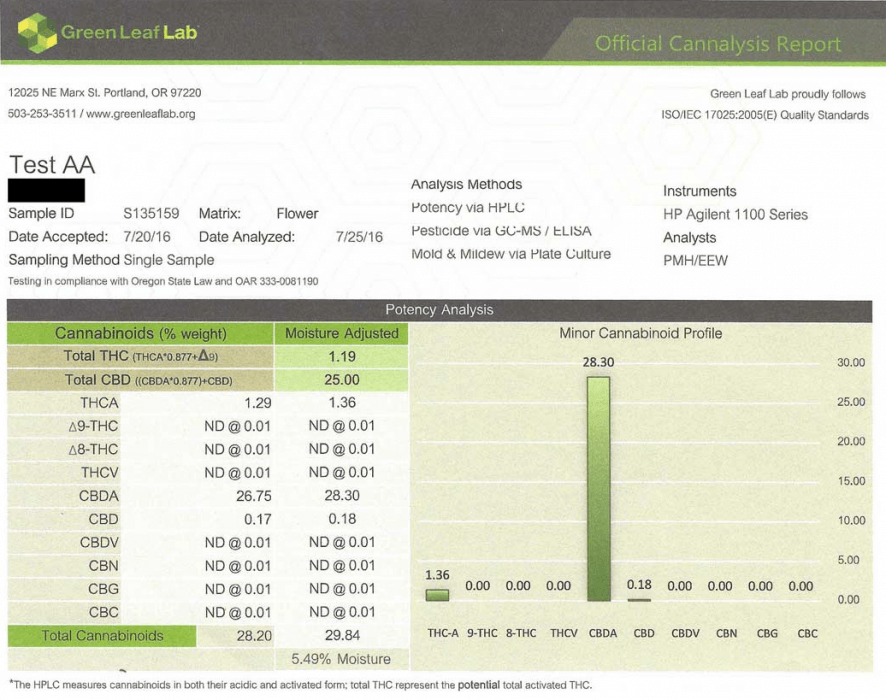Click the blacked-out redaction box under Test AA
This screenshot has width=886, height=700.
pos(46,190)
